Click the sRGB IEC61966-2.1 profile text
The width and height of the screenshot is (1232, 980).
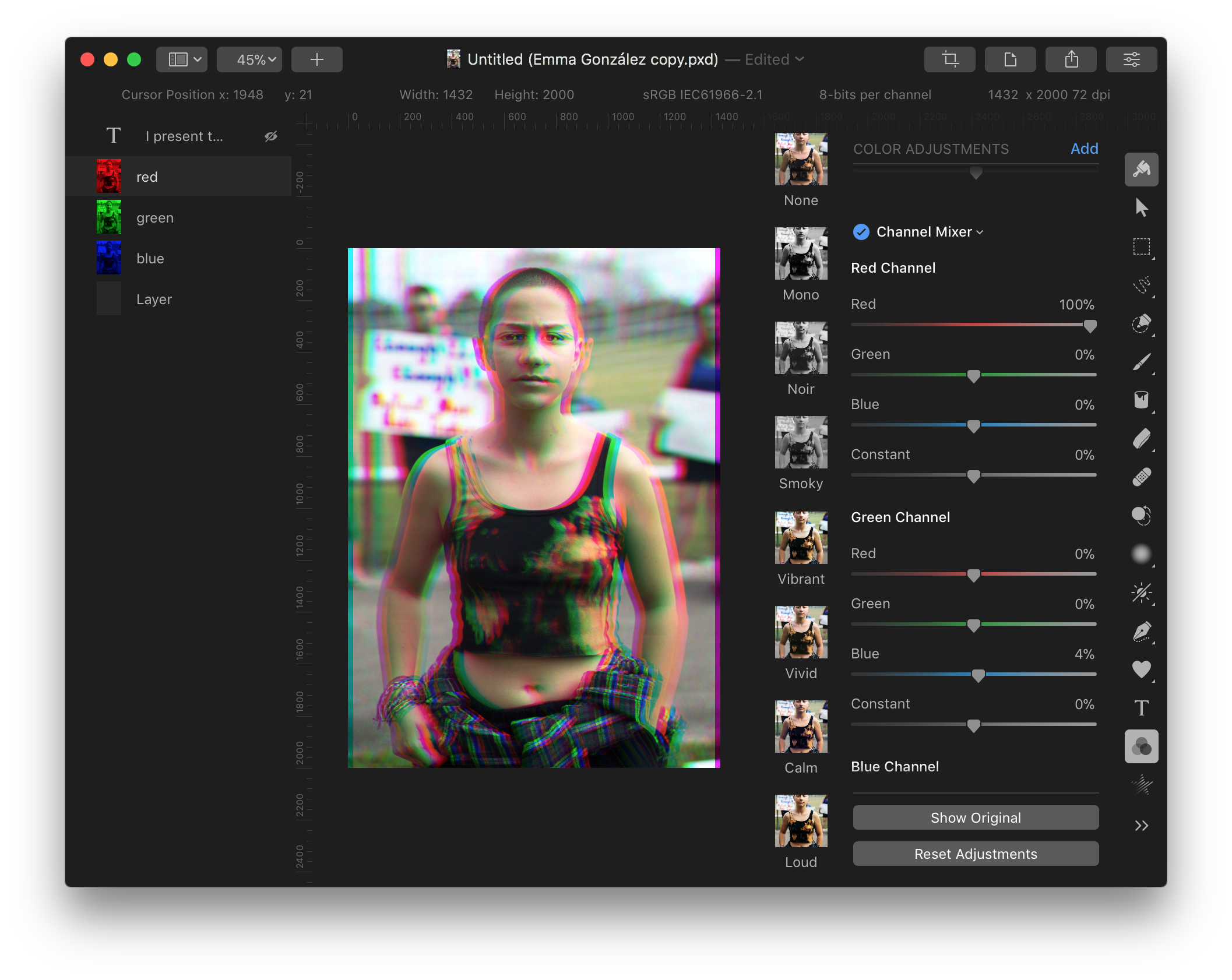click(702, 94)
